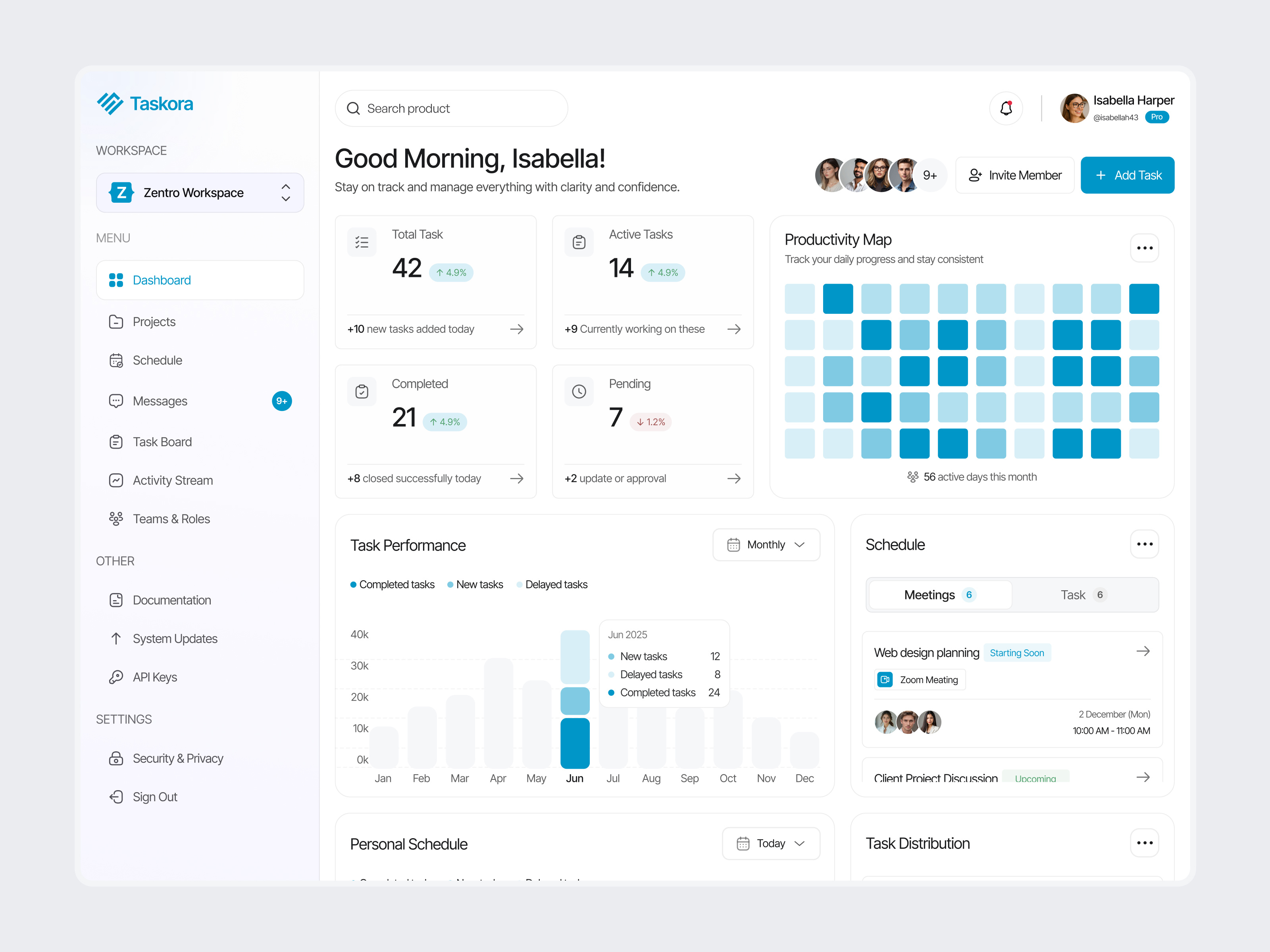Select Projects in the sidebar
Screen dimensions: 1270x952
click(154, 322)
